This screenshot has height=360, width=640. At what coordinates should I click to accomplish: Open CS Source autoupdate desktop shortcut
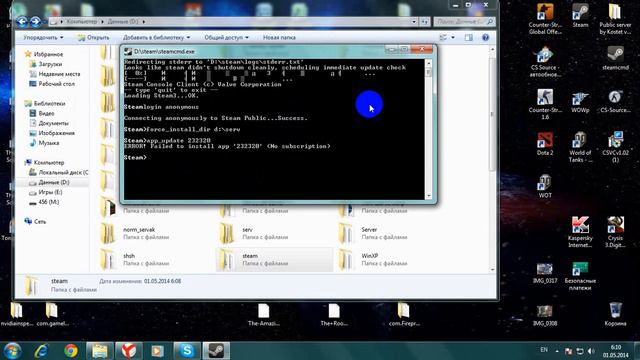point(545,61)
